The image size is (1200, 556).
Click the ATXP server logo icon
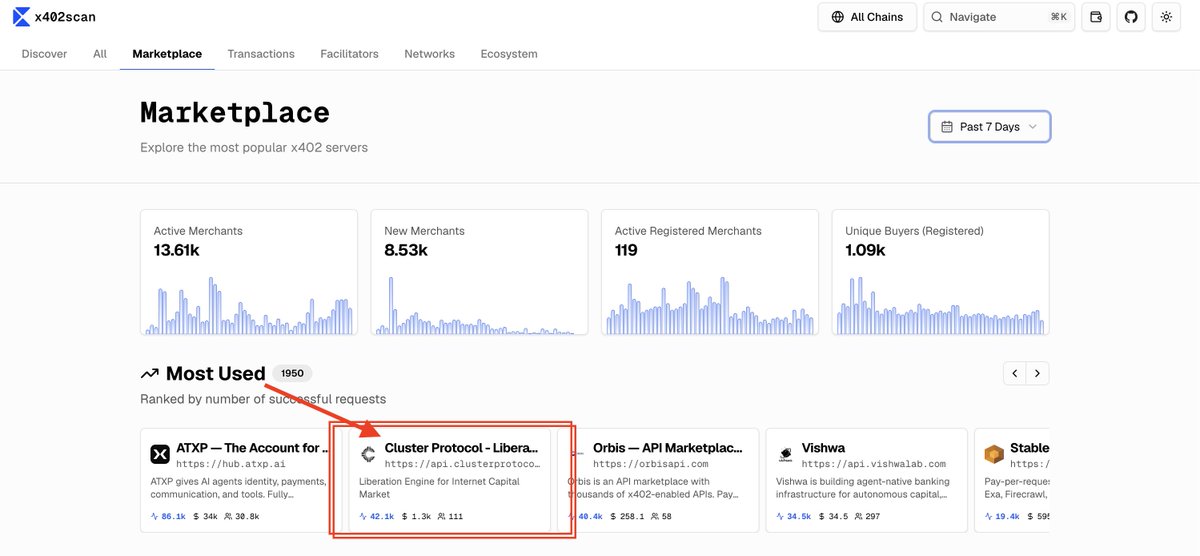[160, 455]
